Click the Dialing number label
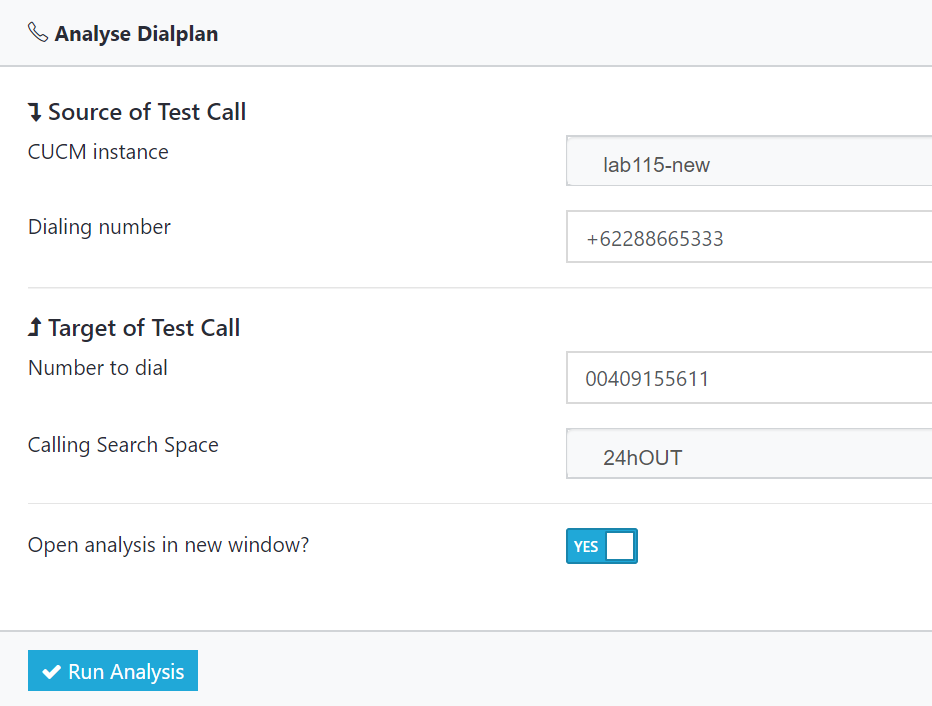This screenshot has height=706, width=932. point(99,227)
